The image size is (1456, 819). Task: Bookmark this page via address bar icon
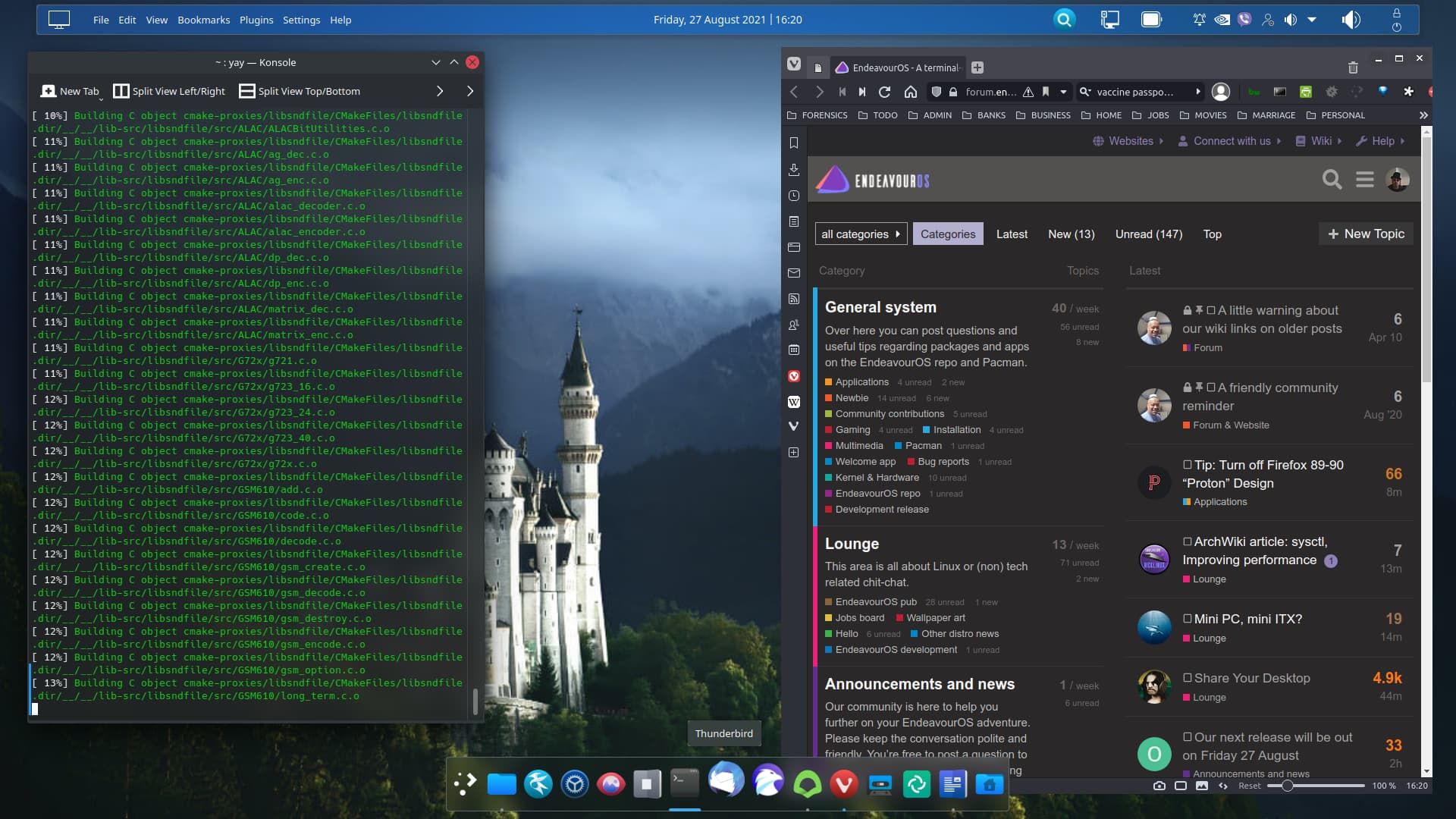(1046, 92)
